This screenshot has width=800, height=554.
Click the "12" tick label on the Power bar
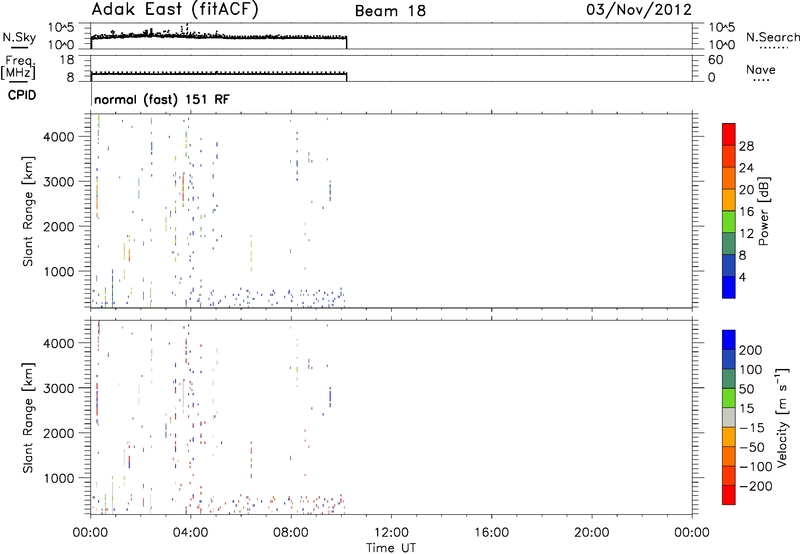[x=746, y=234]
